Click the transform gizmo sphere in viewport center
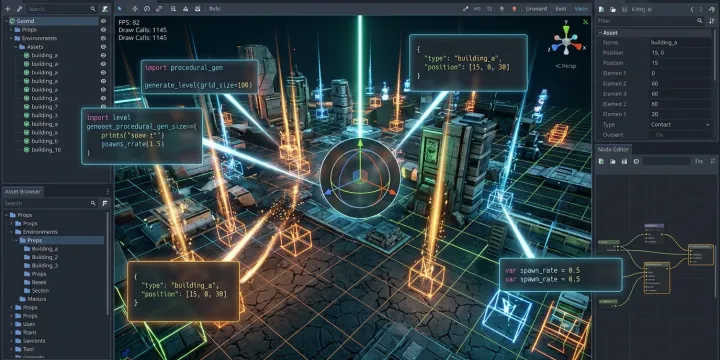This screenshot has height=360, width=720. [360, 177]
